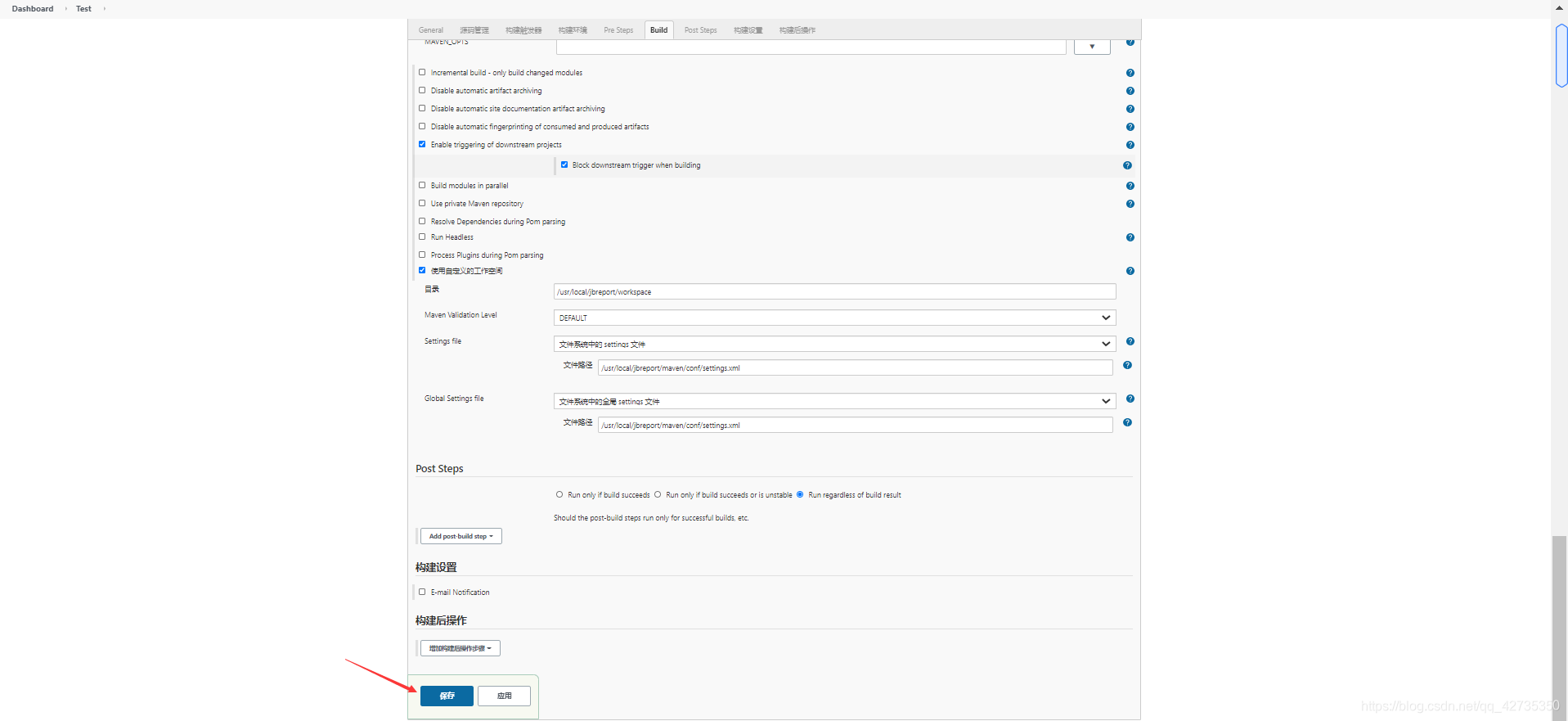Switch to the 构建后操作 tab
The width and height of the screenshot is (1568, 721).
pyautogui.click(x=797, y=30)
